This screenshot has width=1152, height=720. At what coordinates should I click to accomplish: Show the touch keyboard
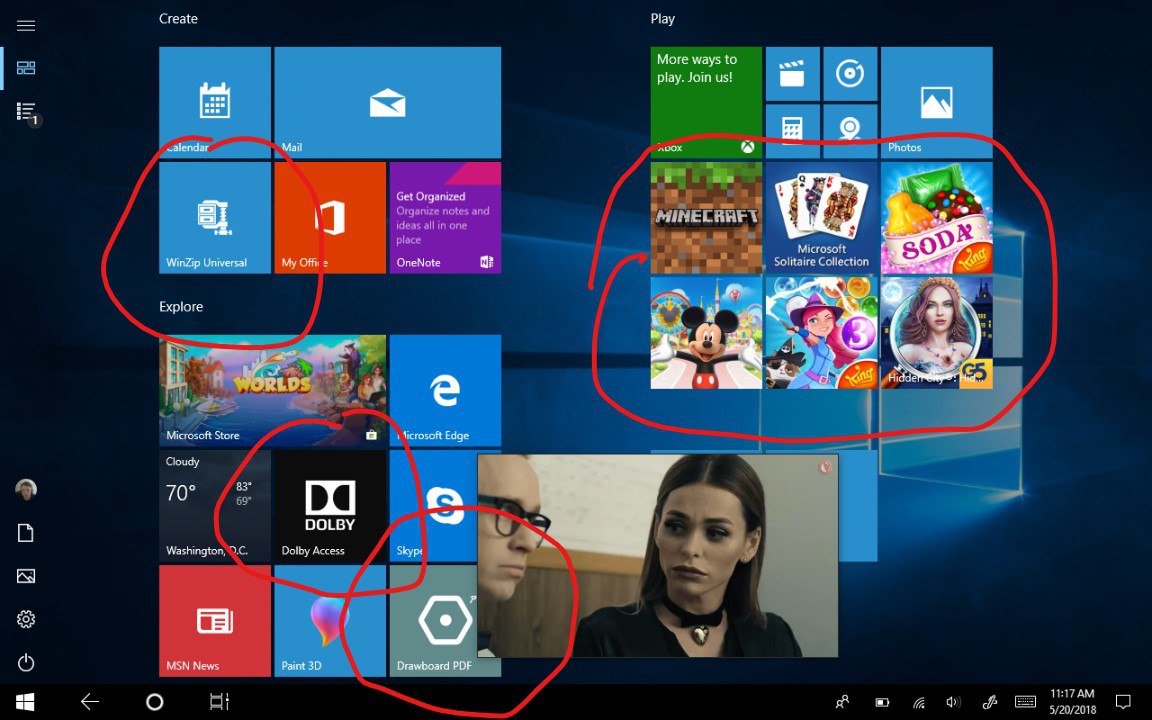[x=1025, y=702]
